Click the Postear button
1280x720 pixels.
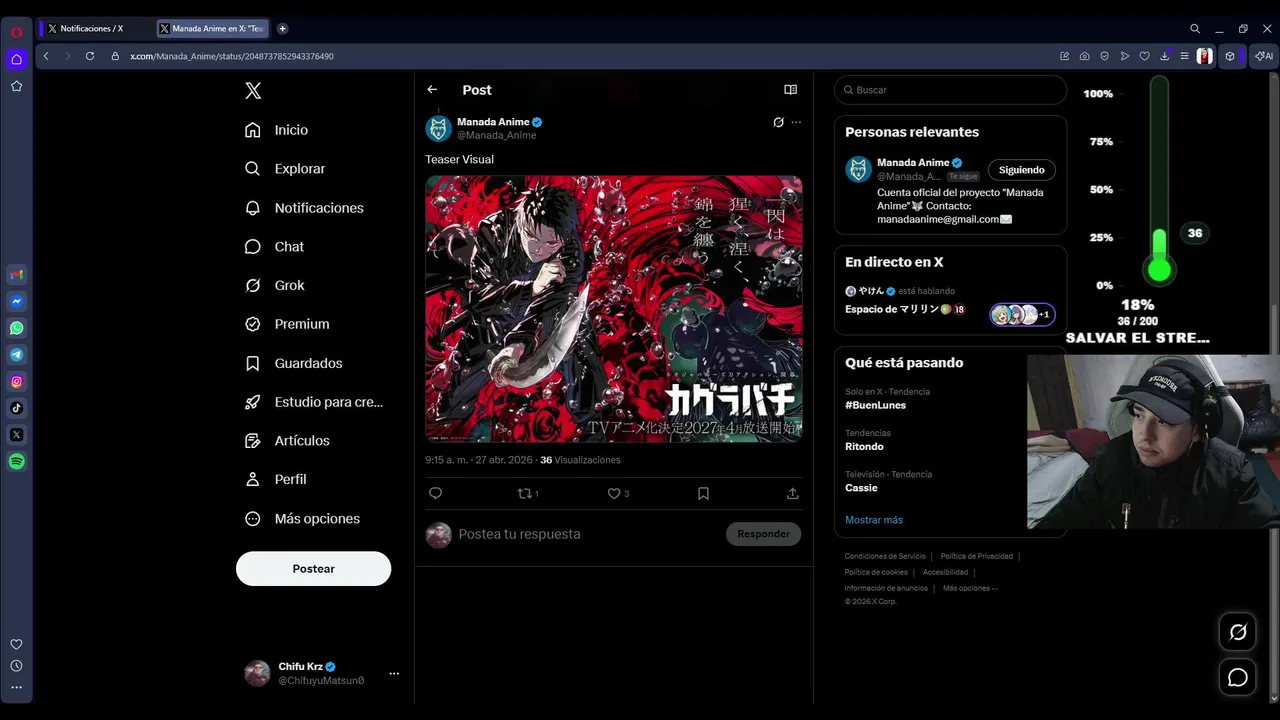pos(313,568)
